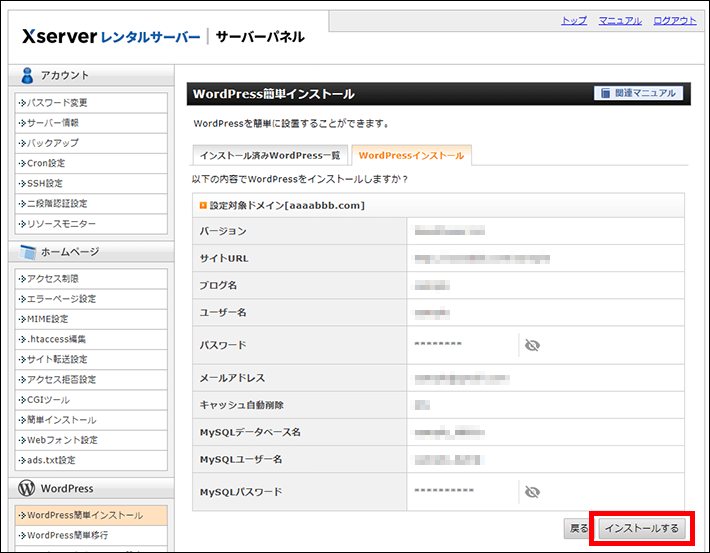Toggle visibility of パスワード field
The image size is (710, 553).
[532, 346]
